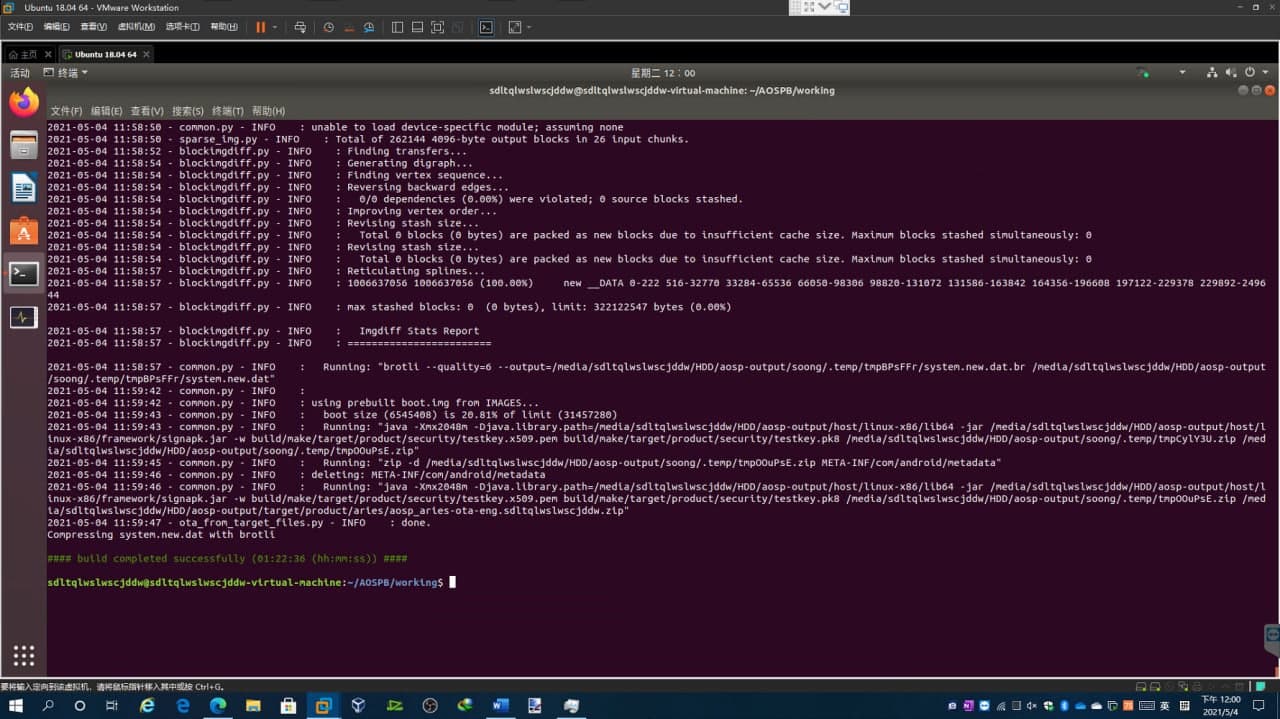The image size is (1280, 719).
Task: Click Send Ctrl+Alt+Del toolbar icon
Action: 300,27
